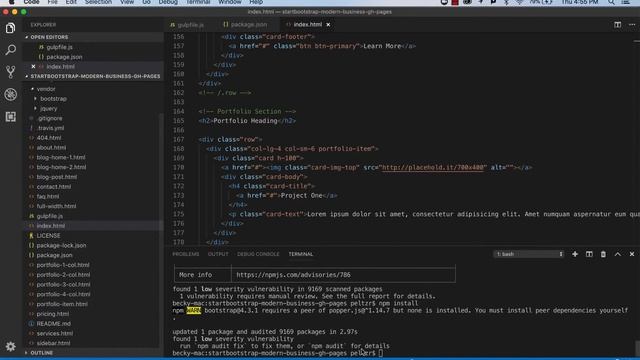Image resolution: width=640 pixels, height=360 pixels.
Task: Open the Explorer view in activity bar
Action: [11, 28]
